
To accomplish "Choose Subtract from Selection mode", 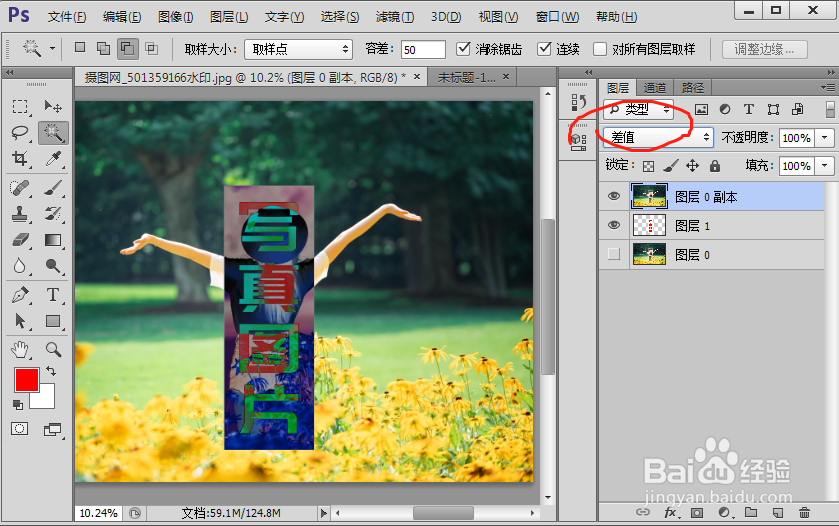I will pyautogui.click(x=127, y=49).
